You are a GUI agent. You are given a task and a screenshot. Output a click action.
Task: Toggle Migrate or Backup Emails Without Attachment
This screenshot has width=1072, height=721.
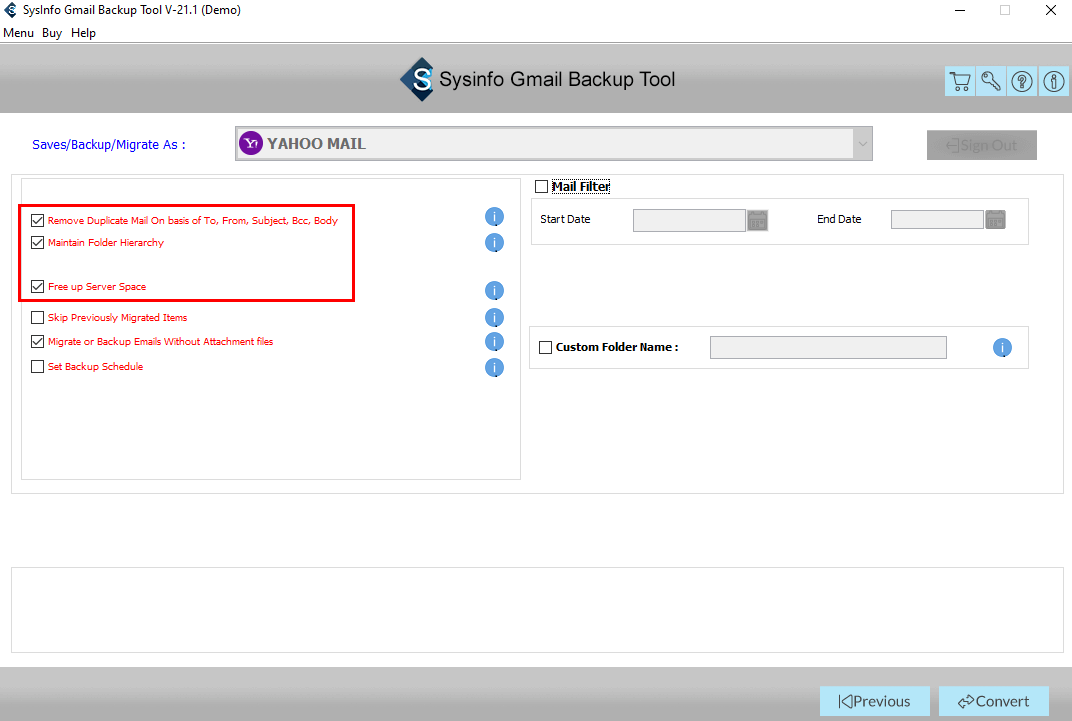pos(38,341)
